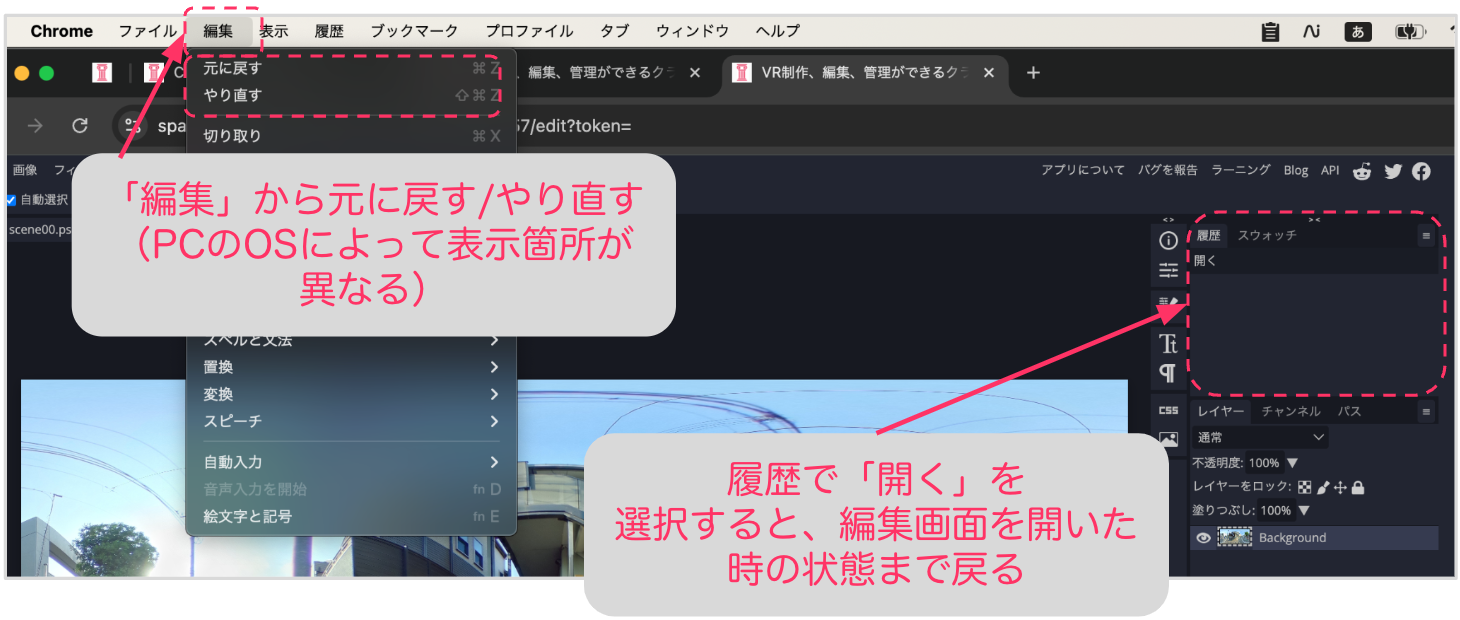This screenshot has height=620, width=1460.
Task: Open the 不透明度 opacity arrow
Action: 1292,463
